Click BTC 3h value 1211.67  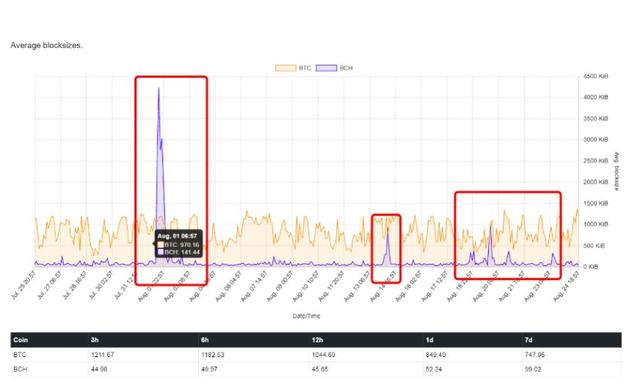[x=102, y=355]
